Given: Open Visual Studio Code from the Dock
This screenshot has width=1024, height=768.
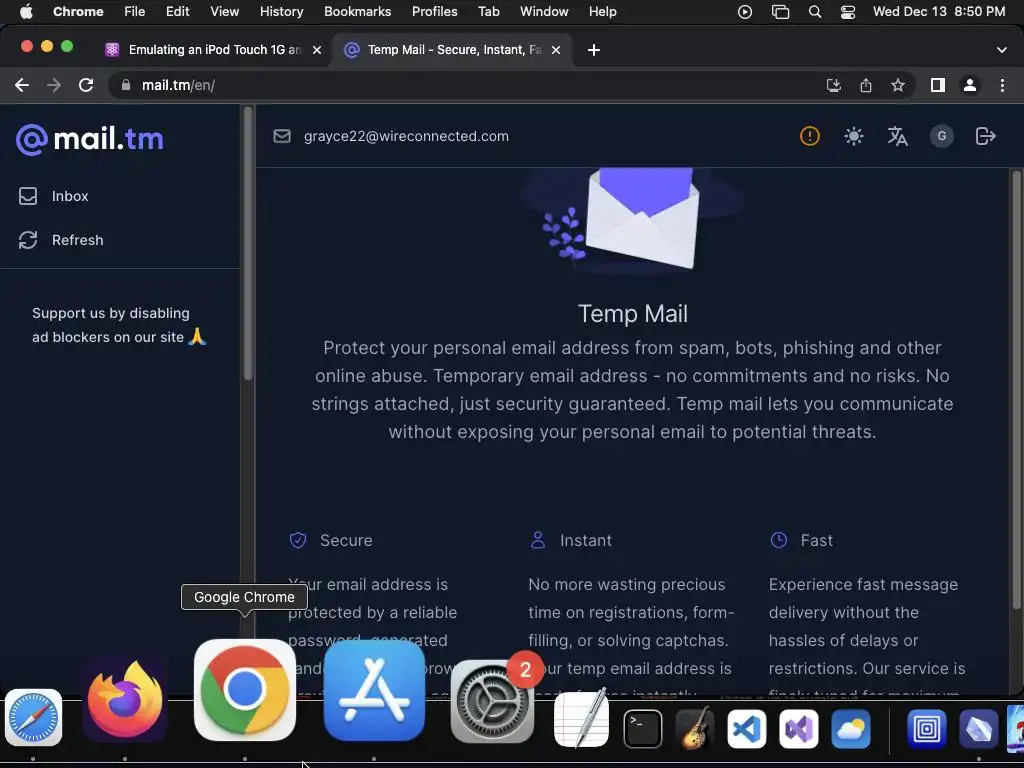Looking at the screenshot, I should pyautogui.click(x=746, y=728).
